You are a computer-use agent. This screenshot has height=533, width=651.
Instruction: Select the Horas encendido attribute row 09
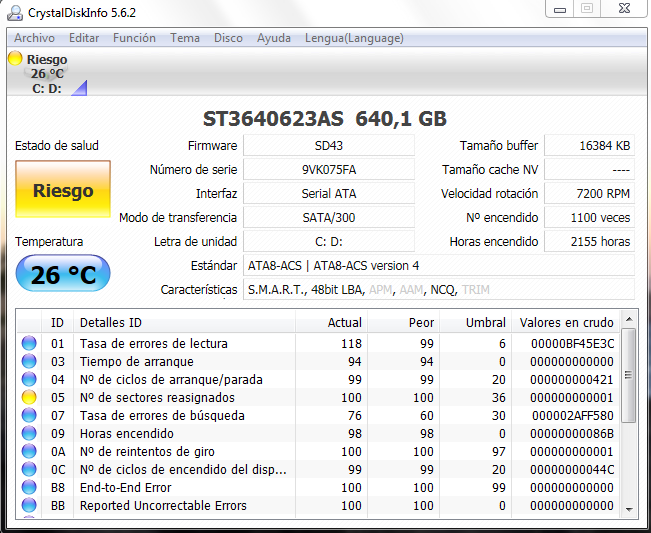[x=318, y=433]
